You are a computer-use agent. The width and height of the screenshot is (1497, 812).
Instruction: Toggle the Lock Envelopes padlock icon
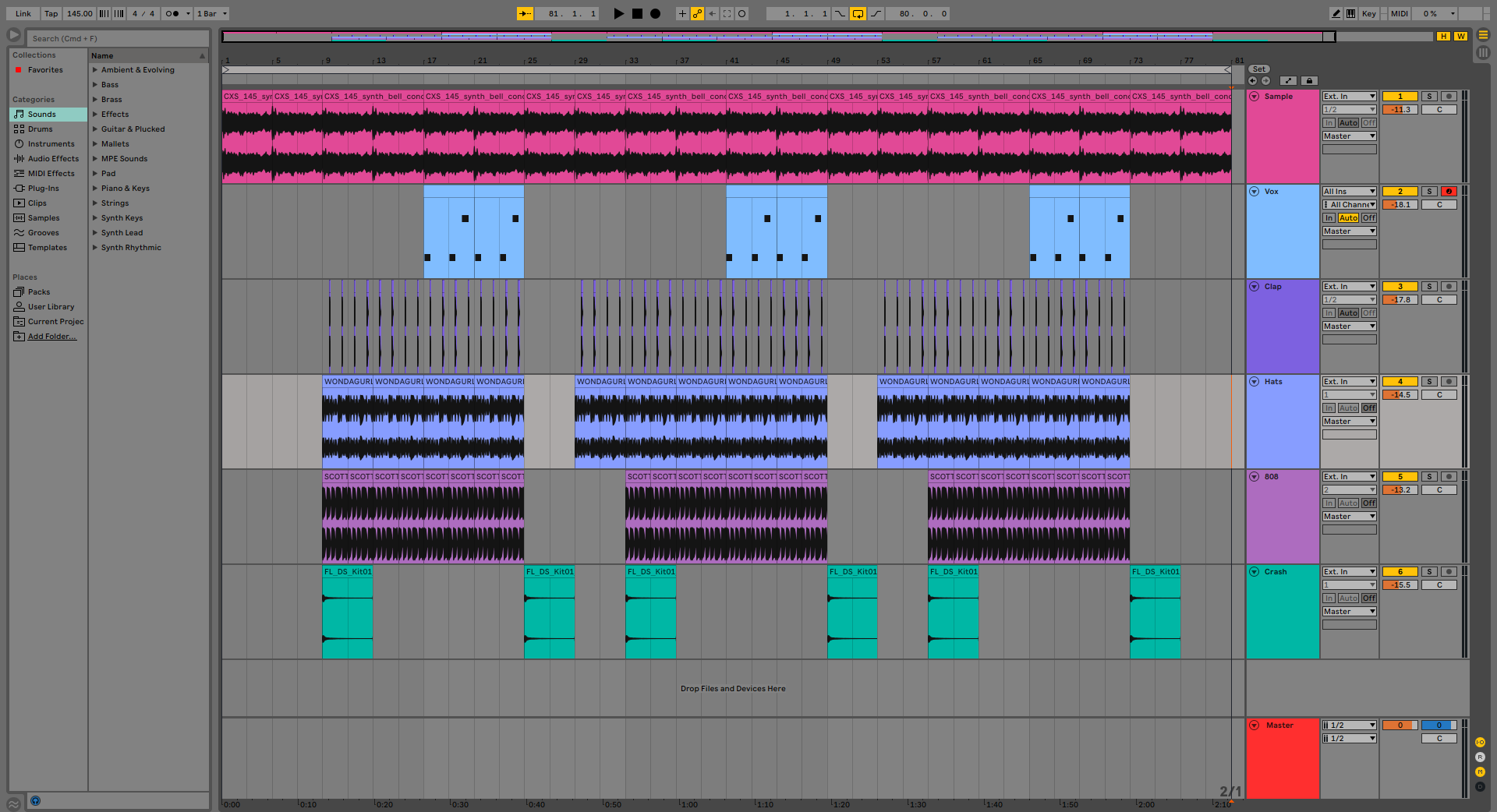coord(1309,80)
